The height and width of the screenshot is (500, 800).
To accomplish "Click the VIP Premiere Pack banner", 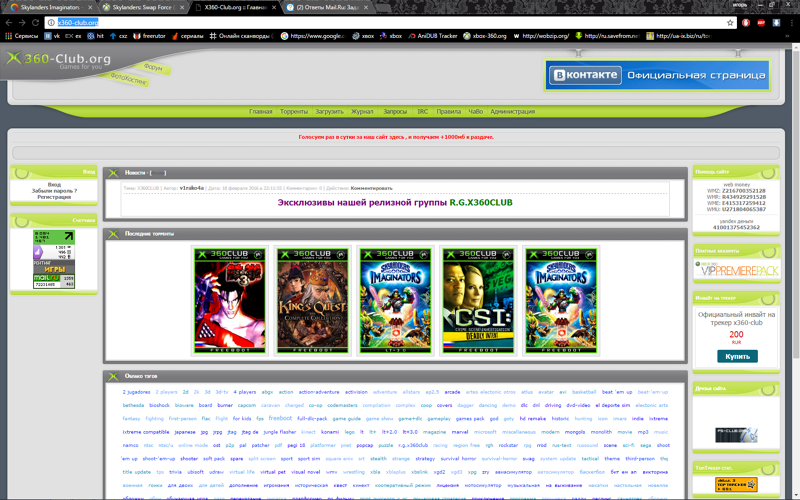I will click(736, 270).
